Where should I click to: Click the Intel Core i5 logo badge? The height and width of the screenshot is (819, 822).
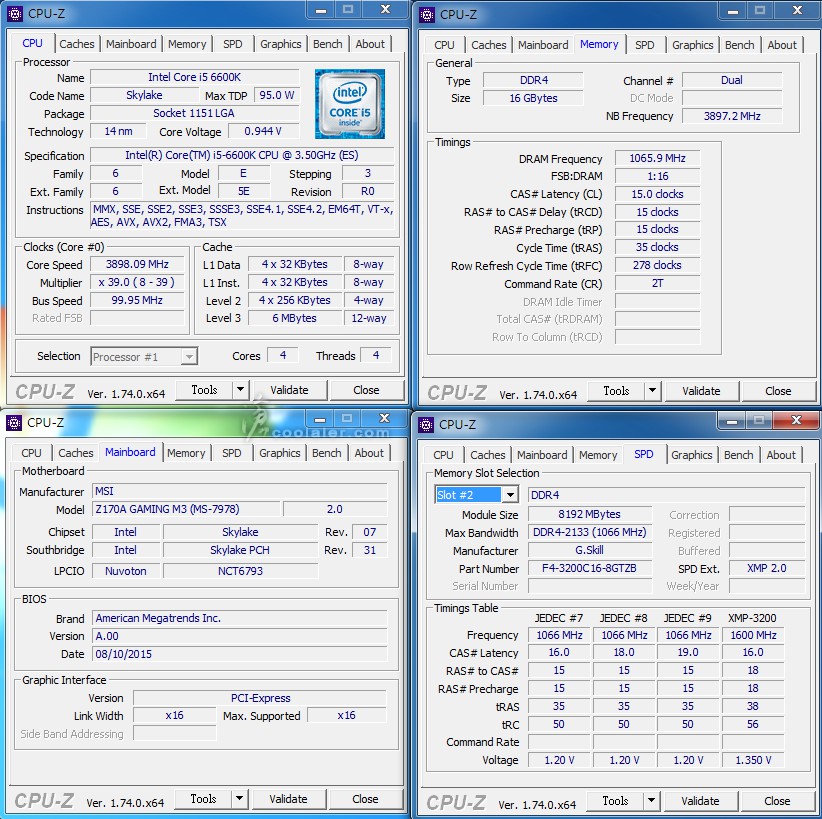point(349,103)
